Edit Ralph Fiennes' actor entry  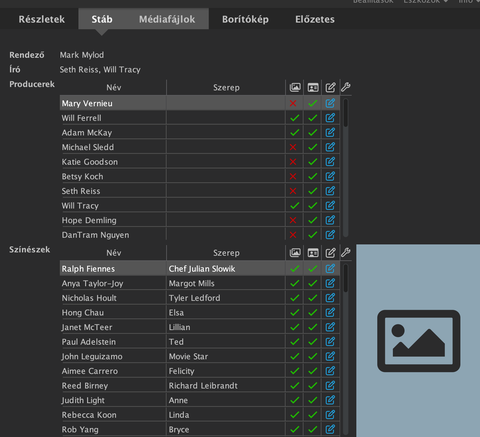point(330,268)
